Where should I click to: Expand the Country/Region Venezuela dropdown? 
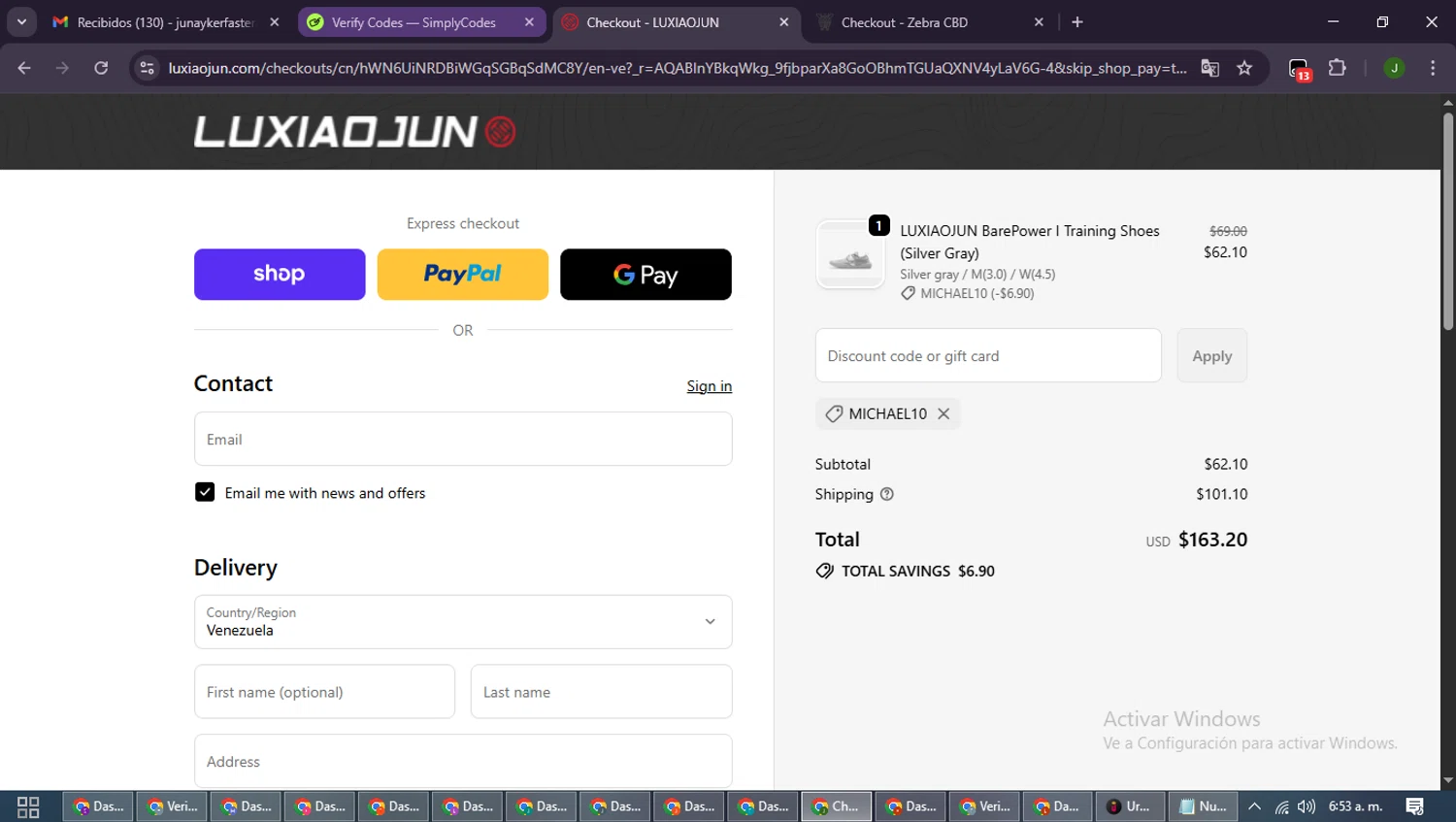click(x=463, y=622)
